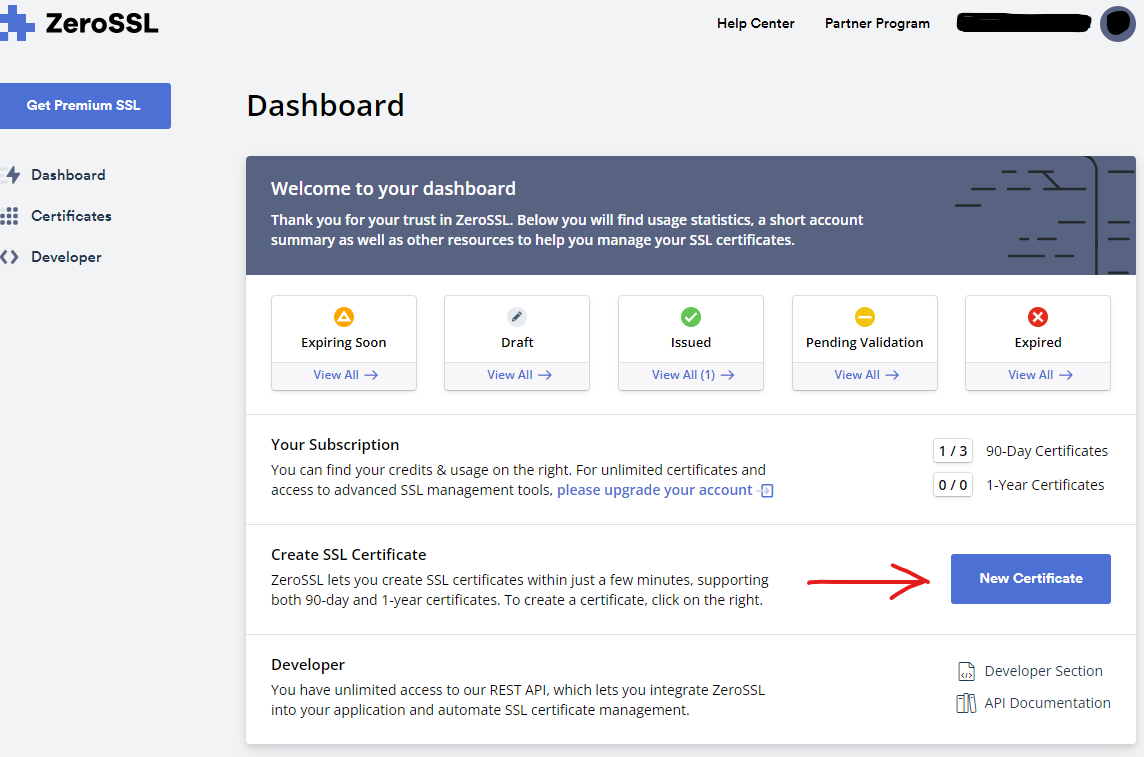The width and height of the screenshot is (1144, 757).
Task: Open Certificates in the sidebar
Action: 71,216
